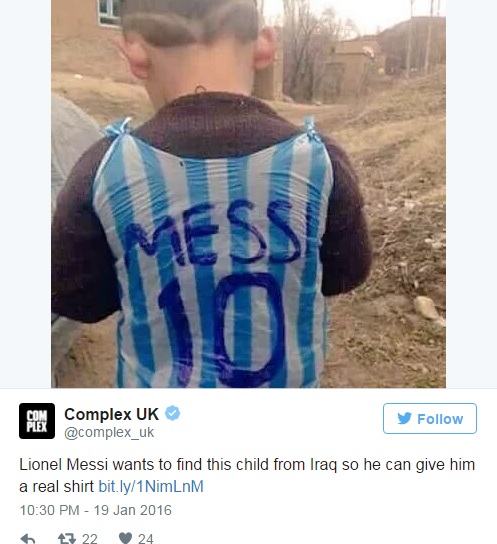This screenshot has height=544, width=497.
Task: Open the photo of the boy's striped bag shirt
Action: coord(248,194)
